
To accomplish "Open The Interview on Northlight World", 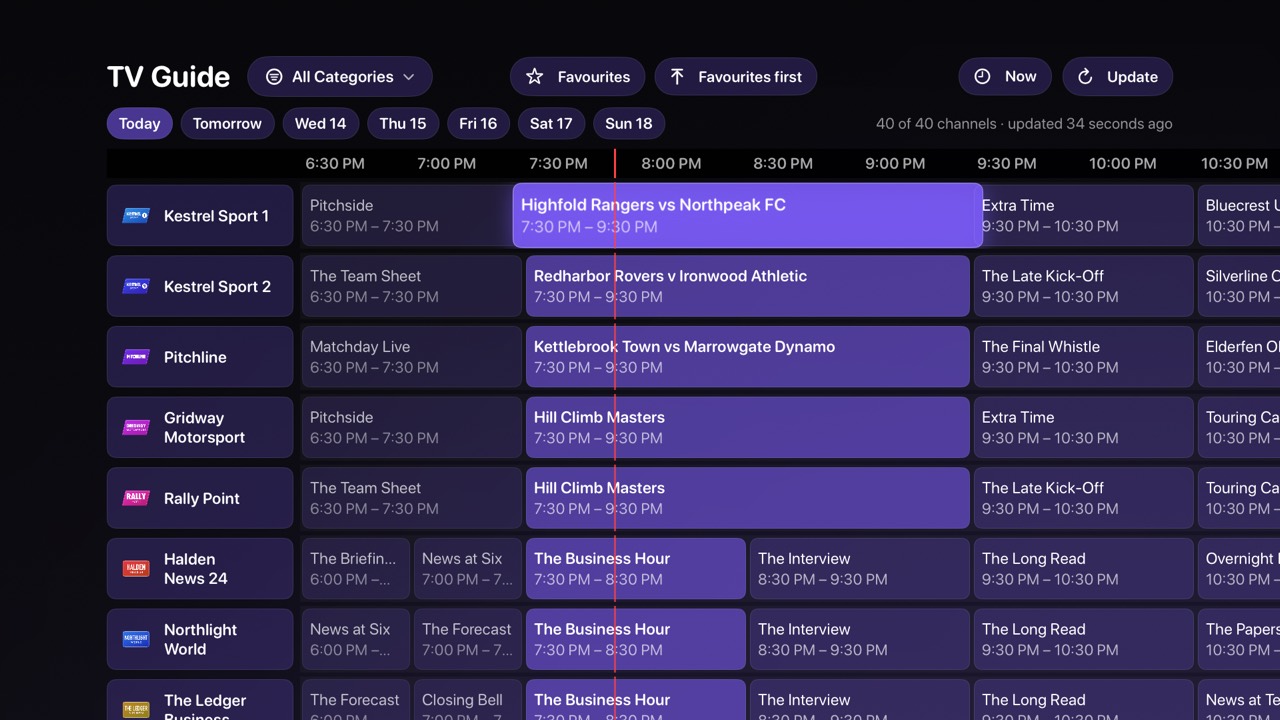I will (860, 639).
